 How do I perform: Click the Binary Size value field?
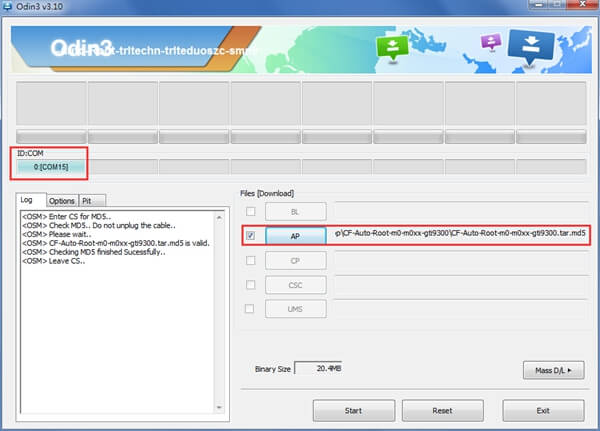(x=318, y=369)
